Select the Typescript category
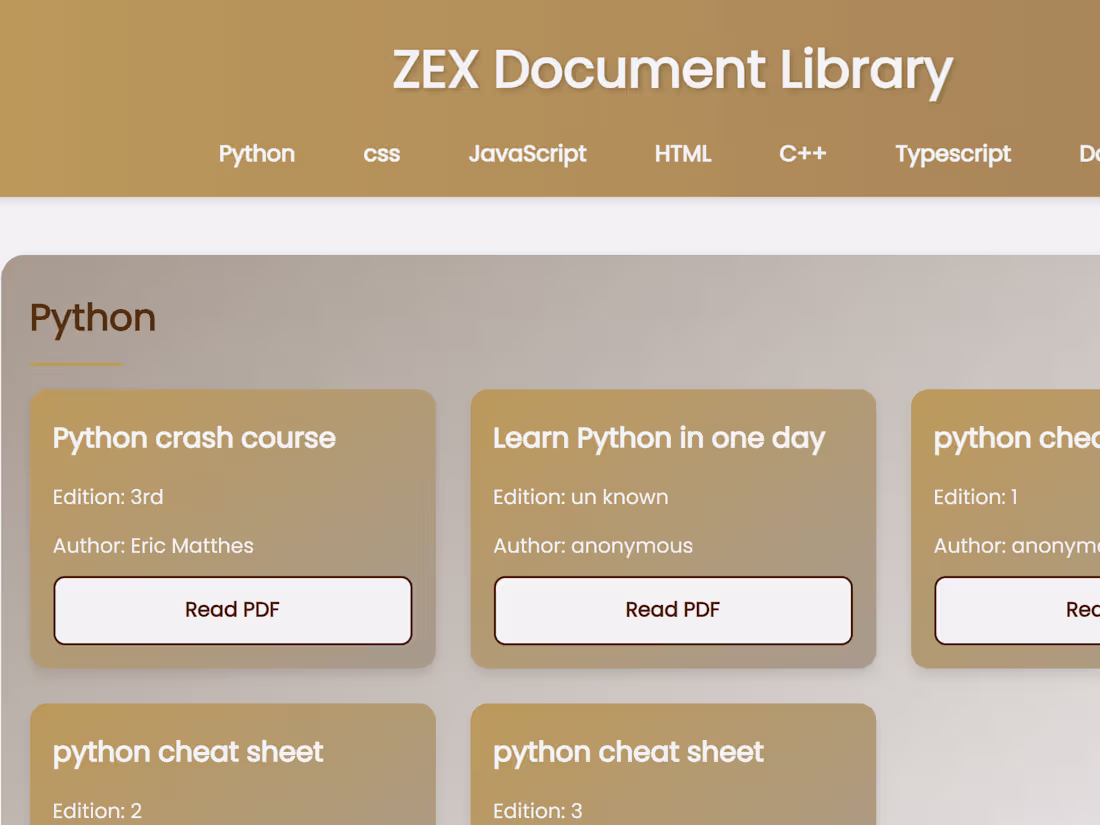This screenshot has height=825, width=1100. click(x=952, y=154)
